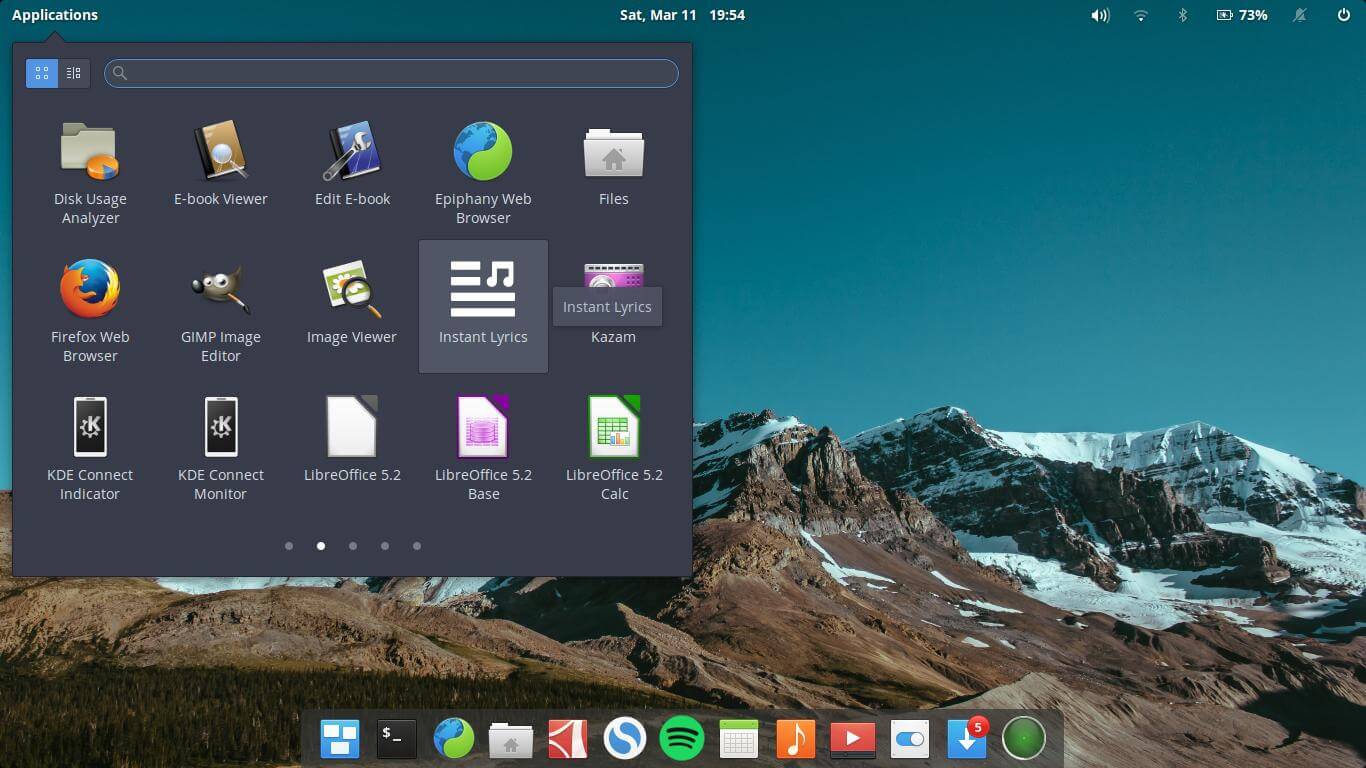The width and height of the screenshot is (1366, 768).
Task: Go to third page of apps
Action: tap(353, 546)
